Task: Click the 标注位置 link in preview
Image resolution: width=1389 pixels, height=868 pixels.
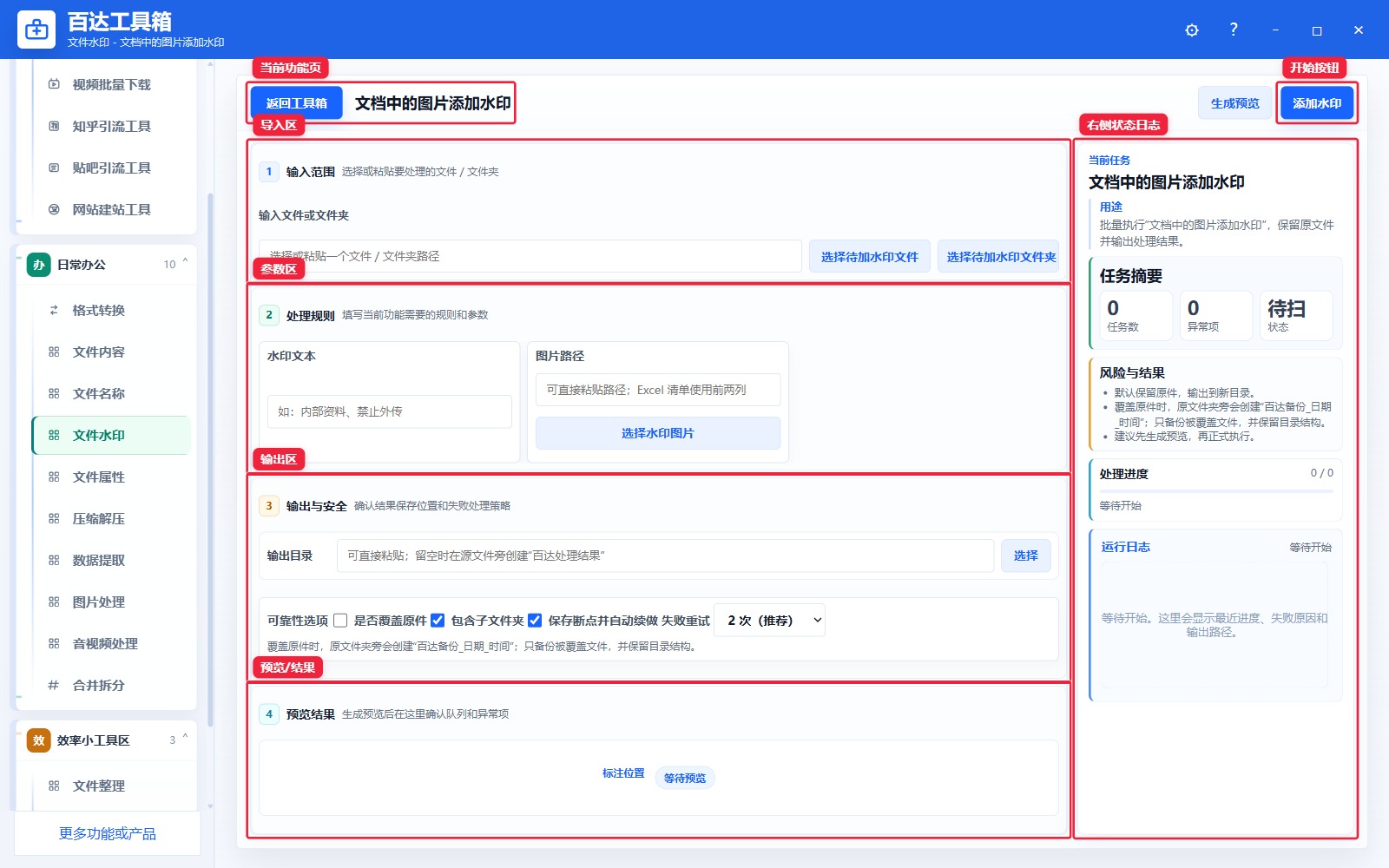Action: [623, 773]
